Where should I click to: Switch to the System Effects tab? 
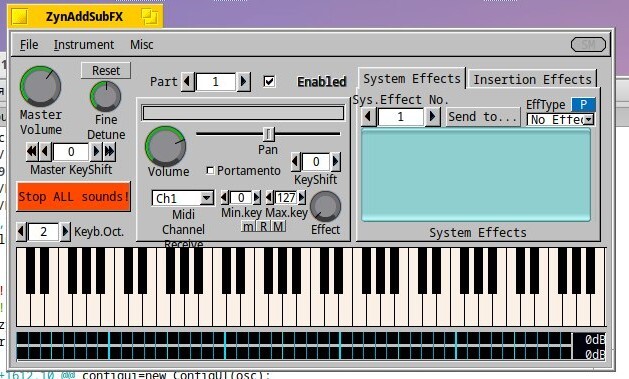pos(412,79)
